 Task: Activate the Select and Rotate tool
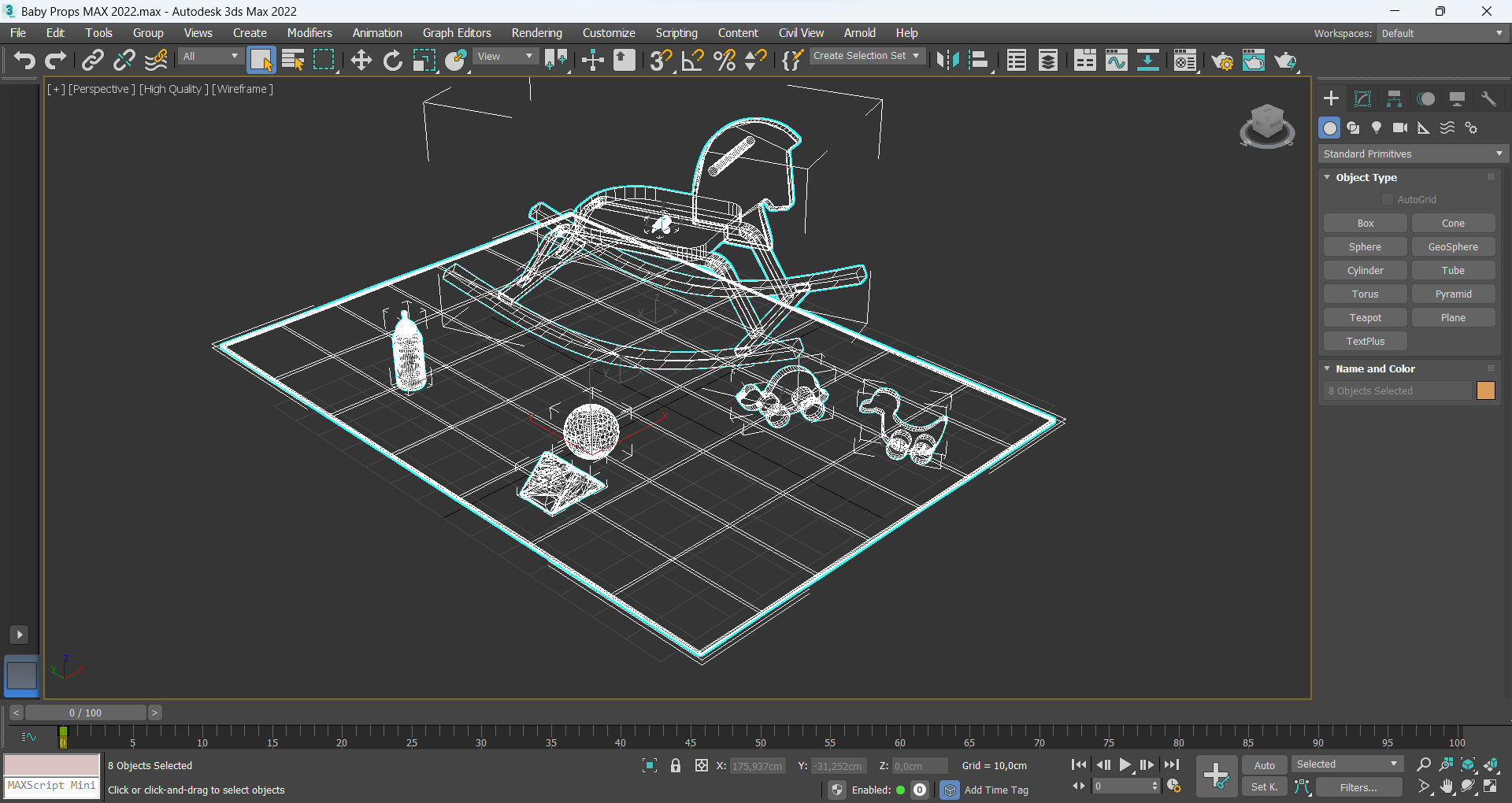click(392, 60)
